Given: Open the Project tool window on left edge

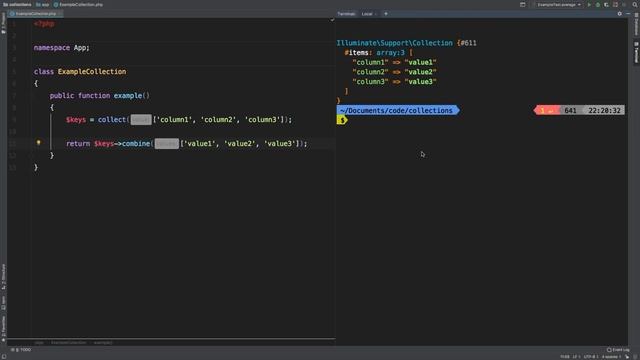Looking at the screenshot, I should [x=4, y=23].
